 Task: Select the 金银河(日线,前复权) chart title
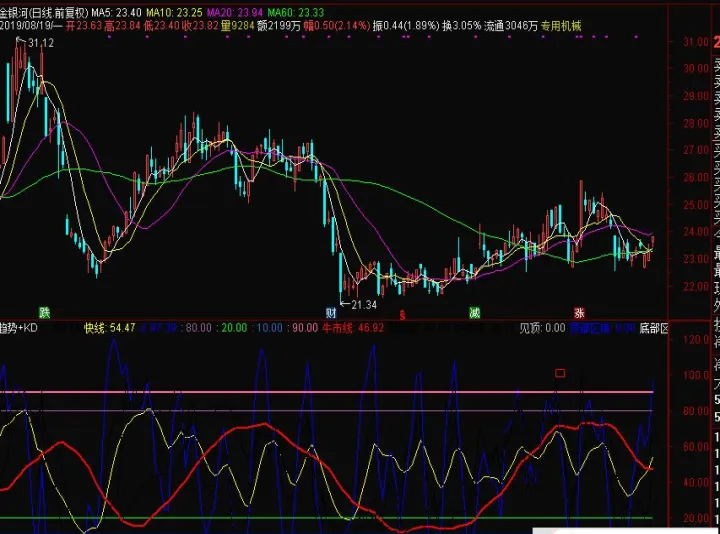click(x=44, y=12)
